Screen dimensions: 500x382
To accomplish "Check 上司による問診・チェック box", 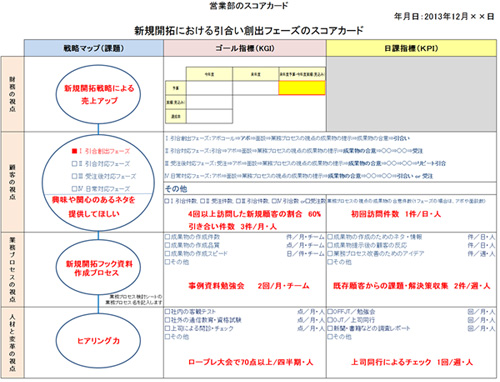I will coord(168,328).
